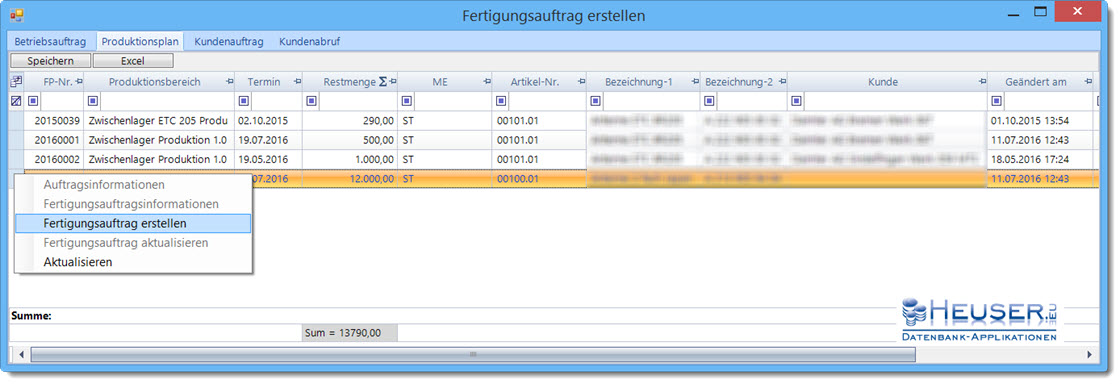Pin the Artikel-Nr. column
Image resolution: width=1120 pixels, height=384 pixels.
pyautogui.click(x=581, y=82)
